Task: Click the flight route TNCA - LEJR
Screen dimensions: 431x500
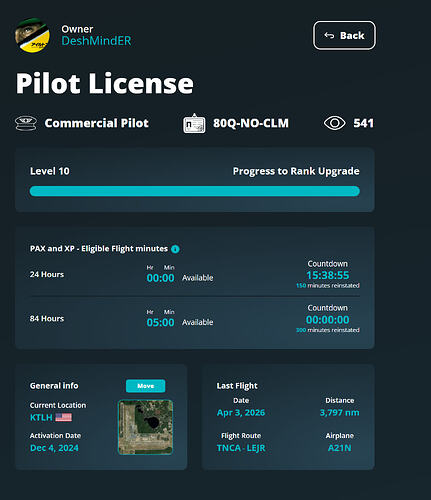Action: pyautogui.click(x=241, y=448)
